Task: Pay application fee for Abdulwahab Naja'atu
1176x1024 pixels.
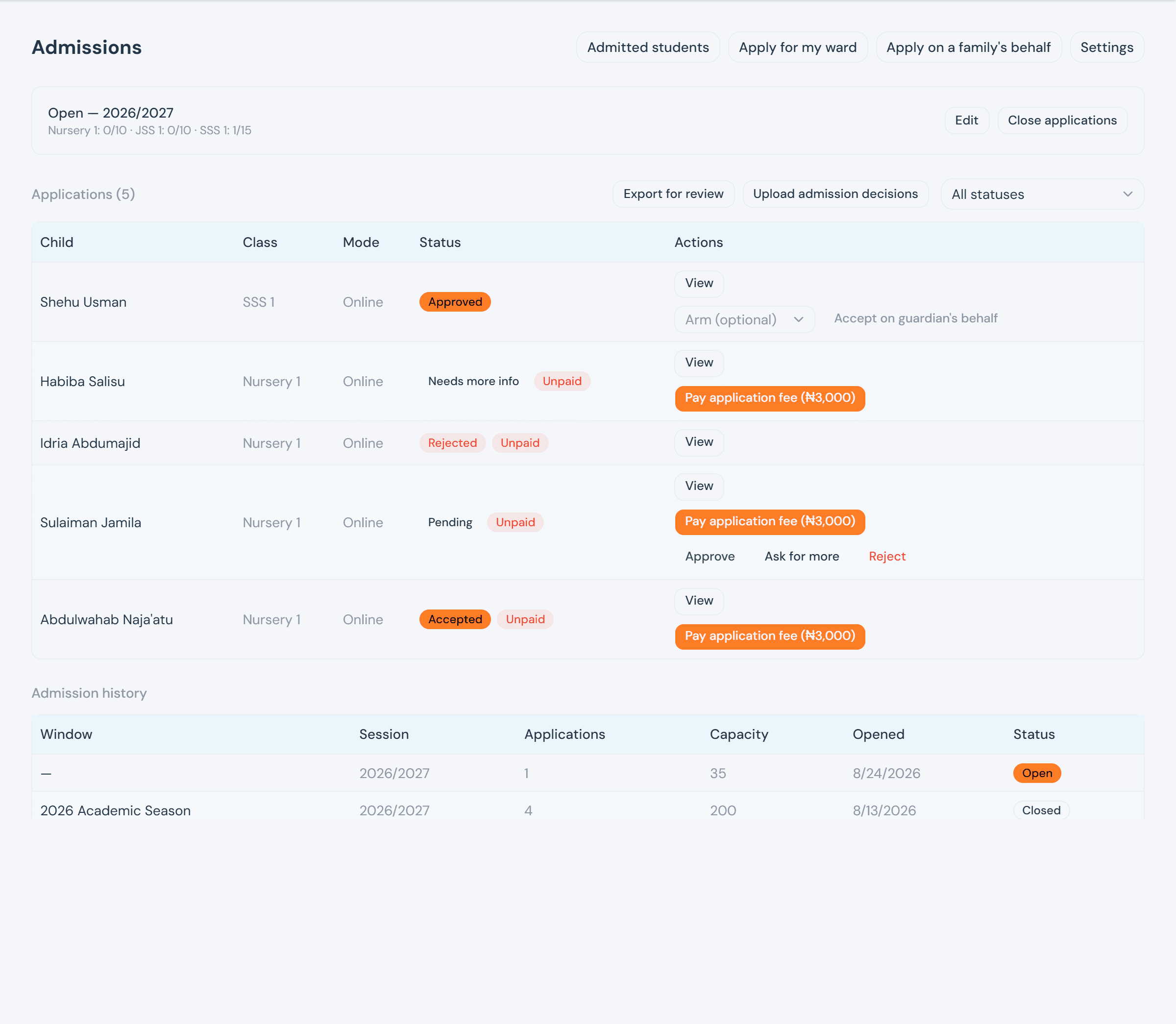Action: coord(770,636)
